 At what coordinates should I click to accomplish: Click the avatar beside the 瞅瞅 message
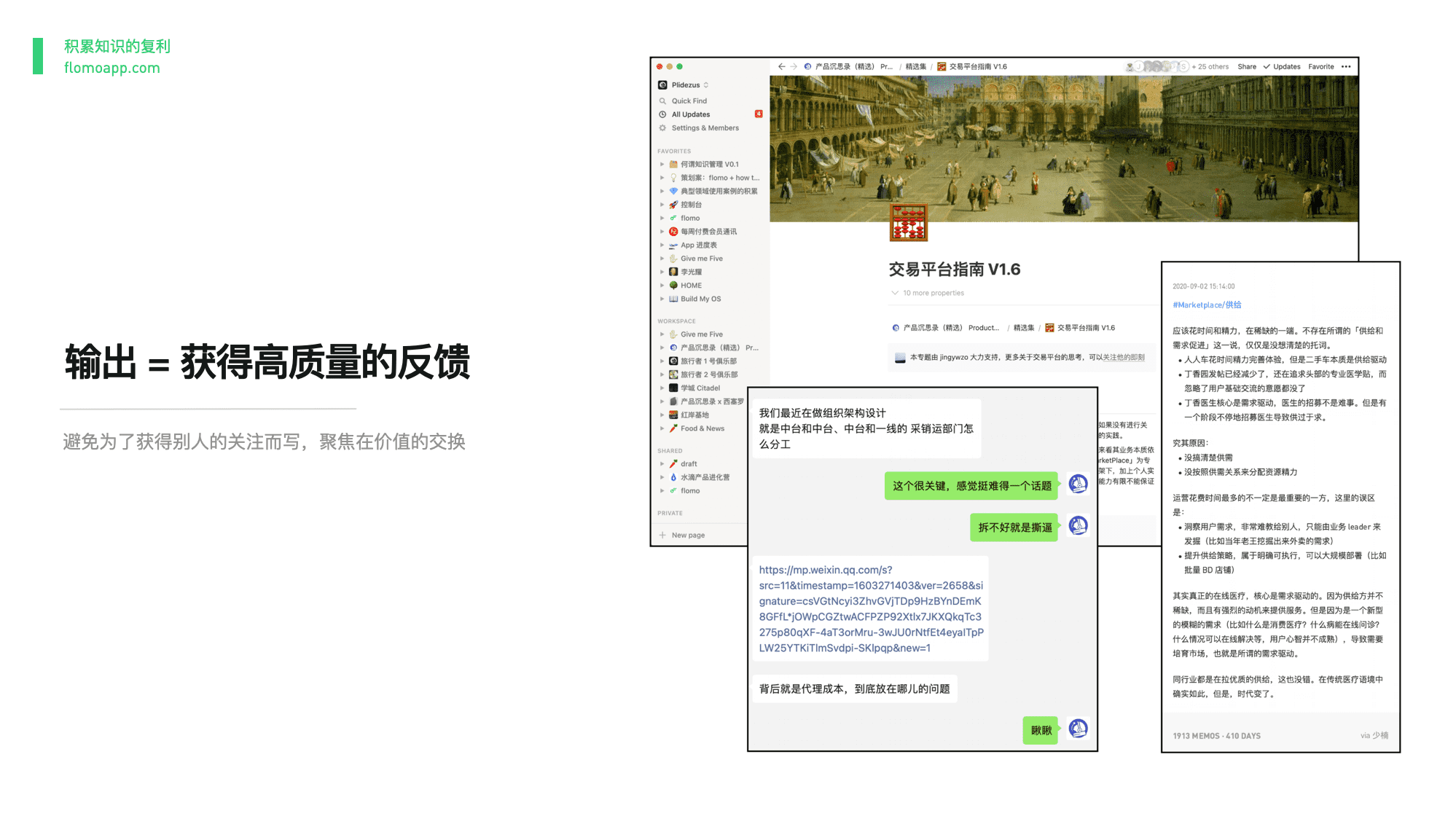pyautogui.click(x=1078, y=729)
